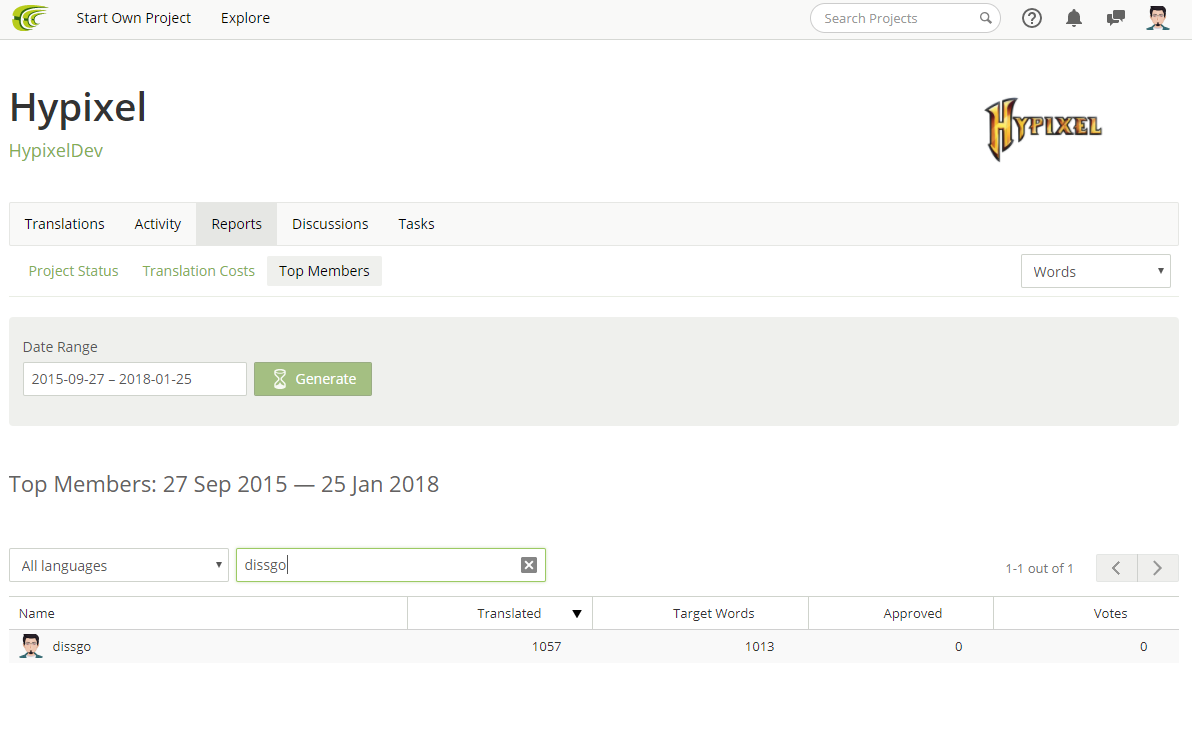The height and width of the screenshot is (730, 1192).
Task: Click the target words value 1013
Action: [x=759, y=646]
